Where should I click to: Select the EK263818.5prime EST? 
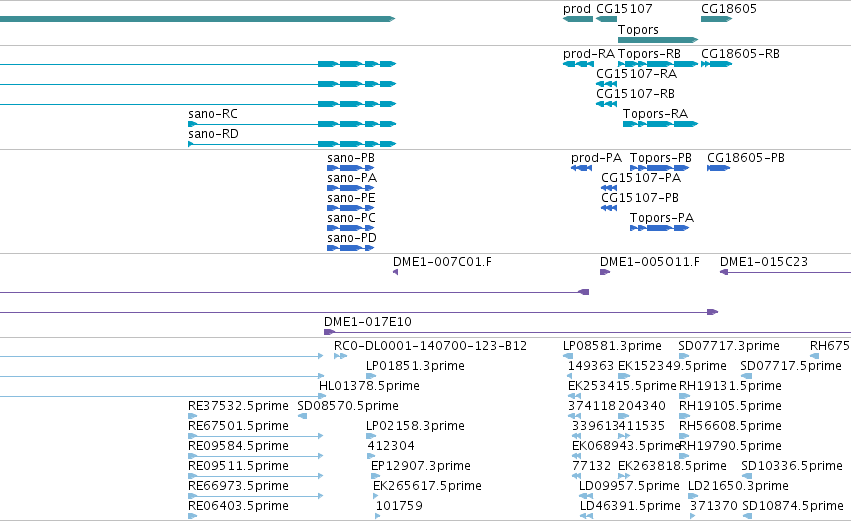coord(624,476)
